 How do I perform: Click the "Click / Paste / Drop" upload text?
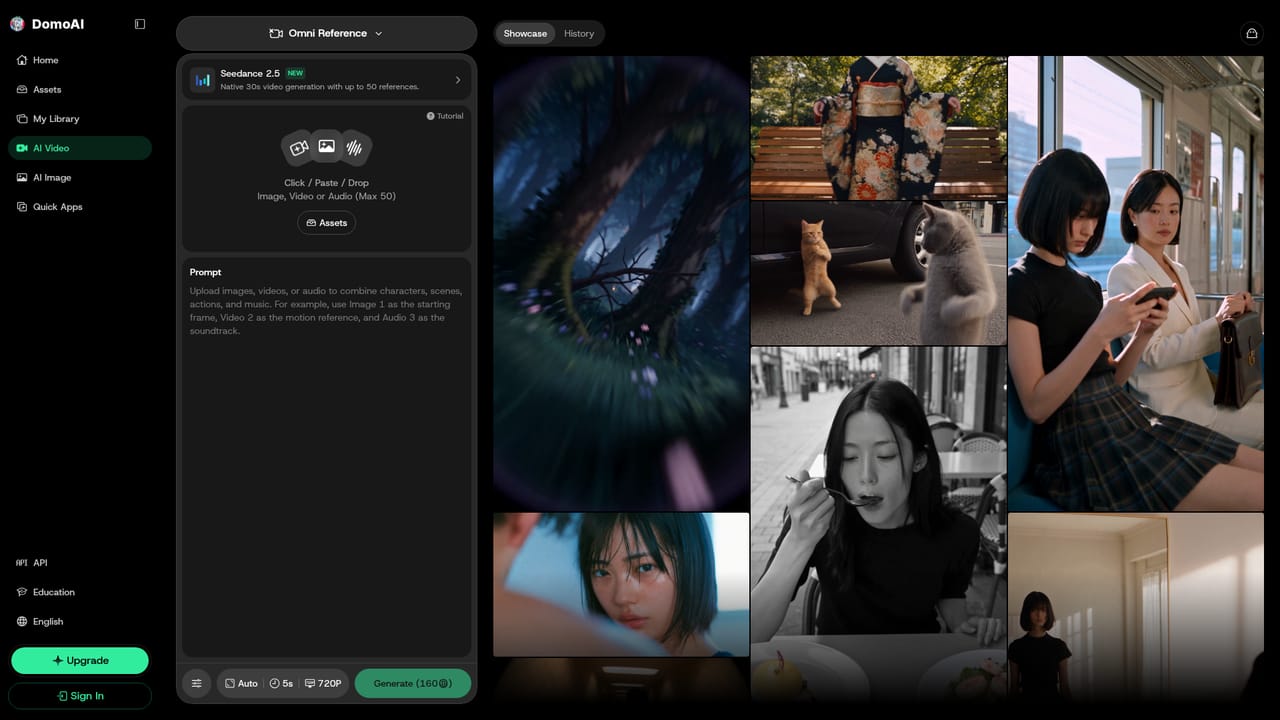point(326,183)
